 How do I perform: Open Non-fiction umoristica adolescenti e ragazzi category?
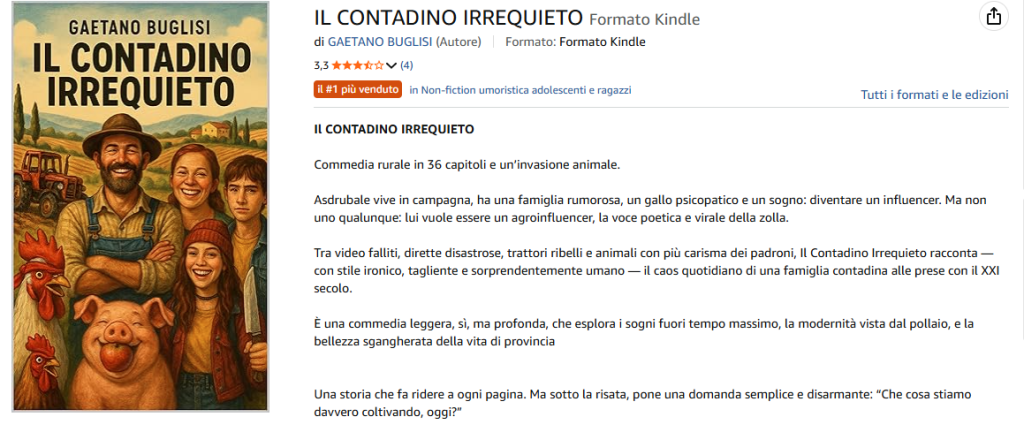pyautogui.click(x=520, y=90)
